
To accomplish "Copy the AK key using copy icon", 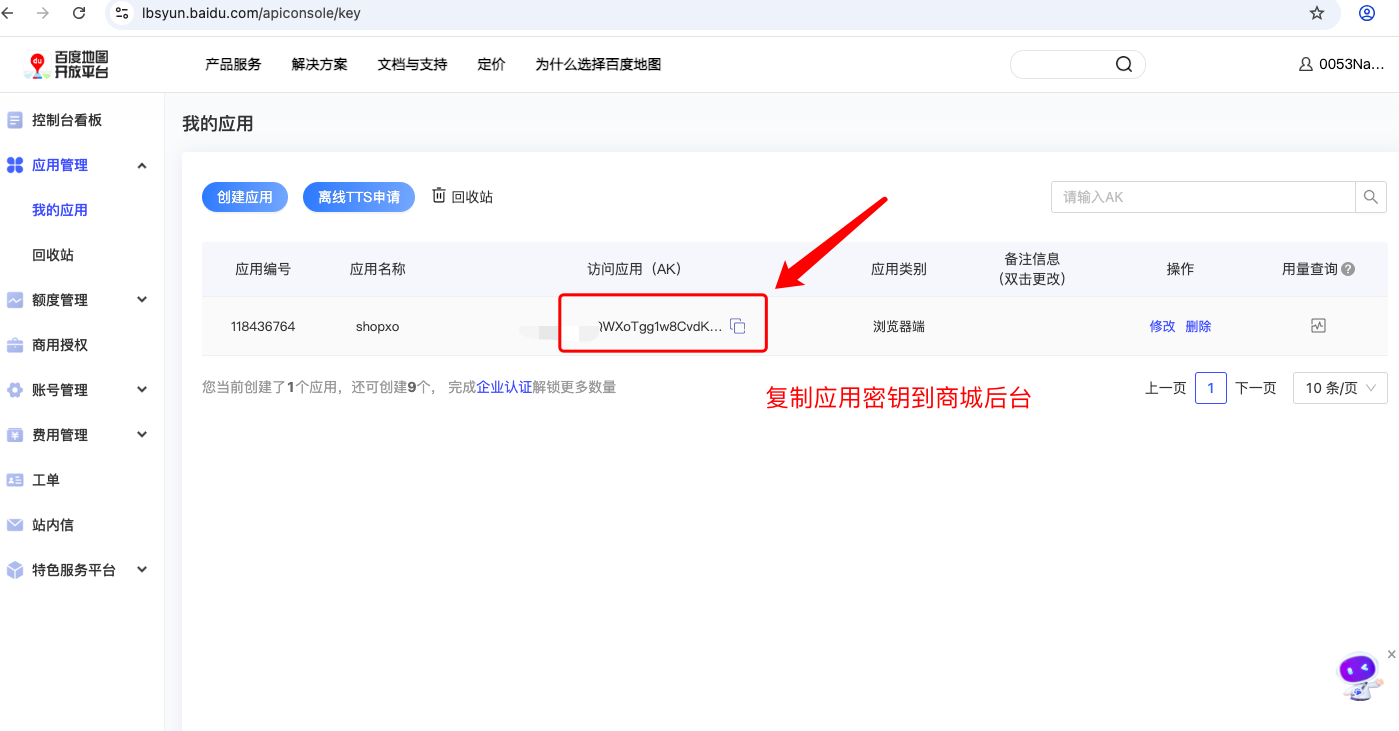I will (x=738, y=326).
